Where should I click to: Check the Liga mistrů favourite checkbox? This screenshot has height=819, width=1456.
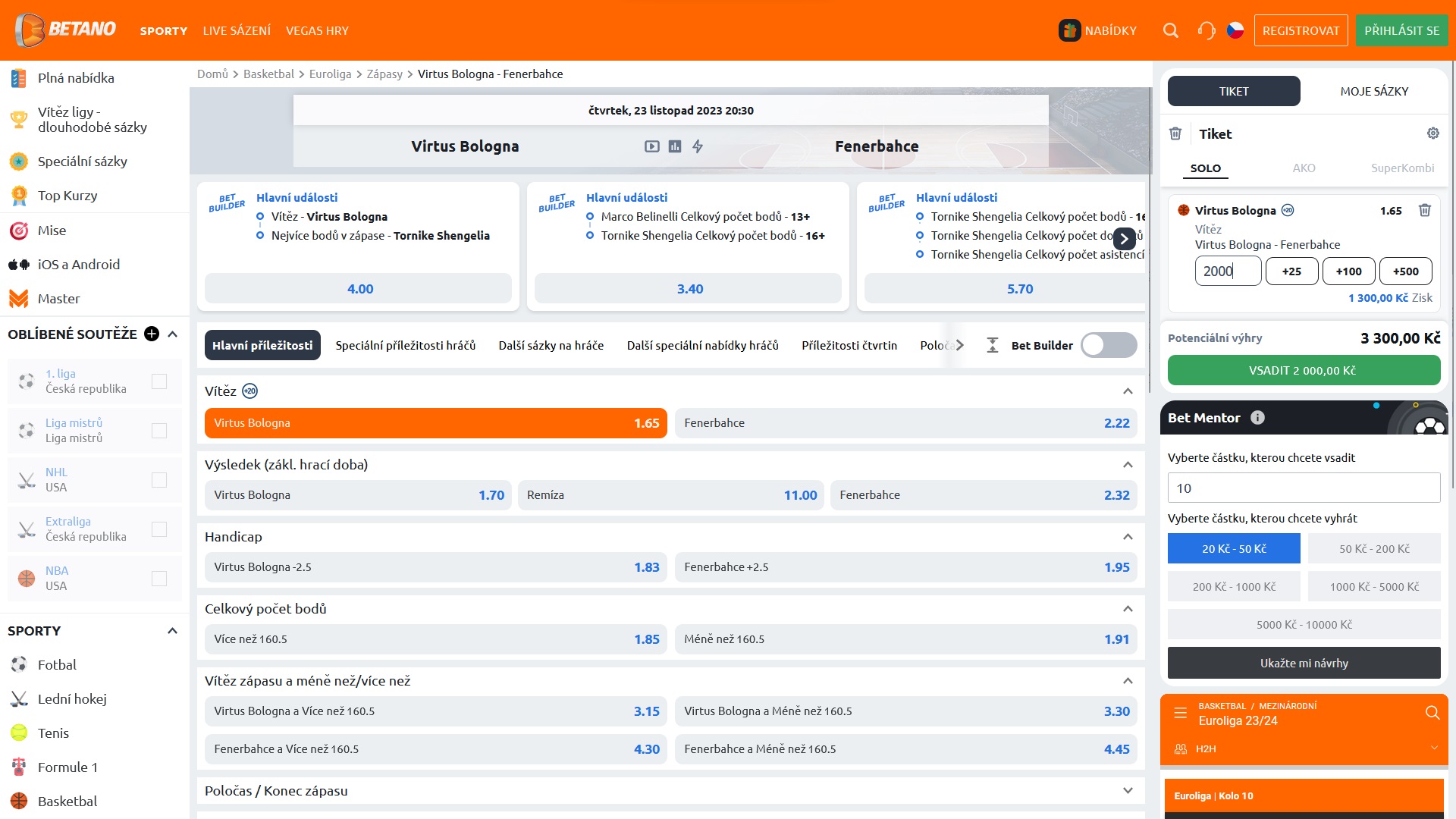[159, 430]
